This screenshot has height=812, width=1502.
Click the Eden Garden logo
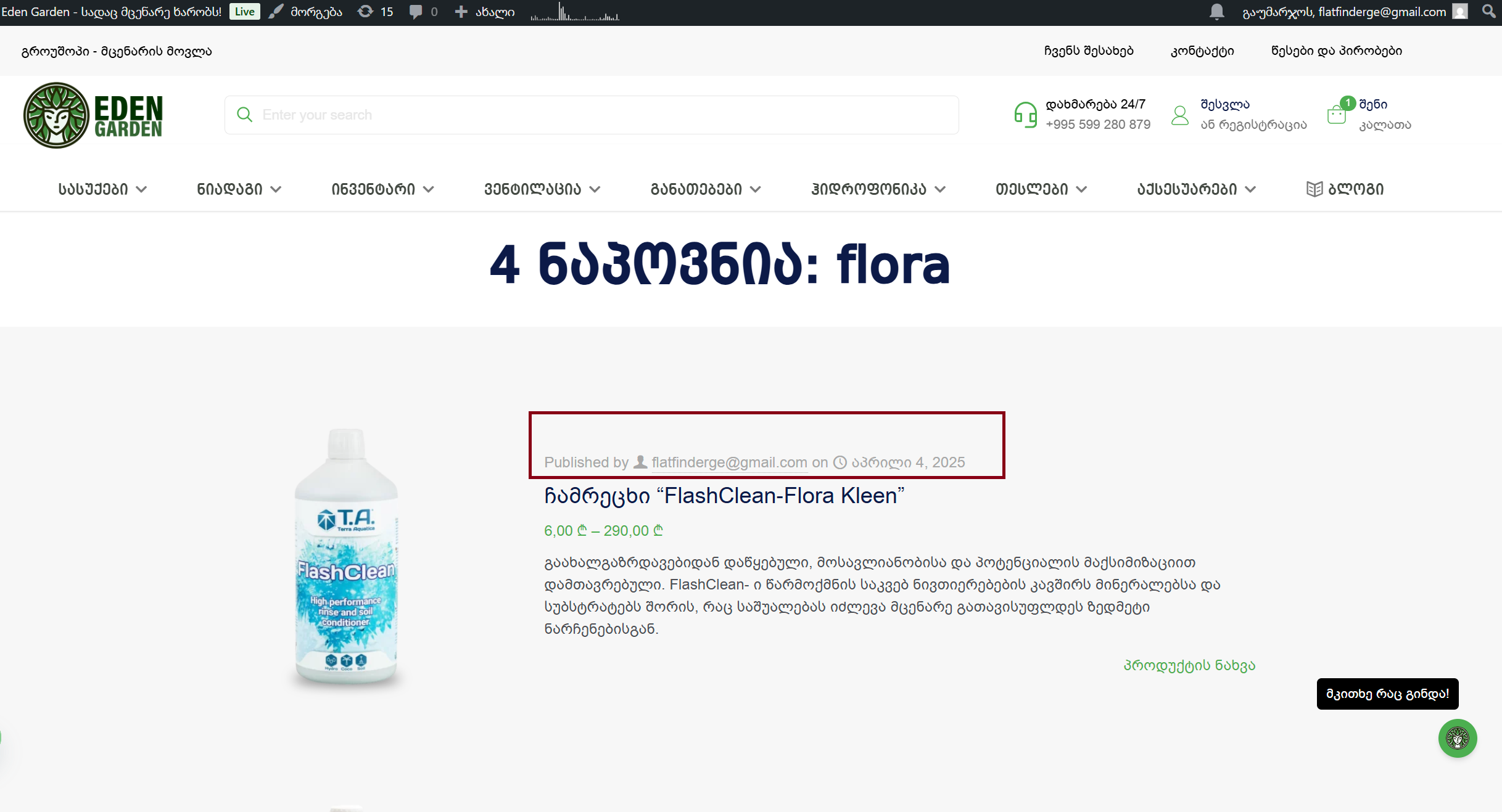[94, 115]
